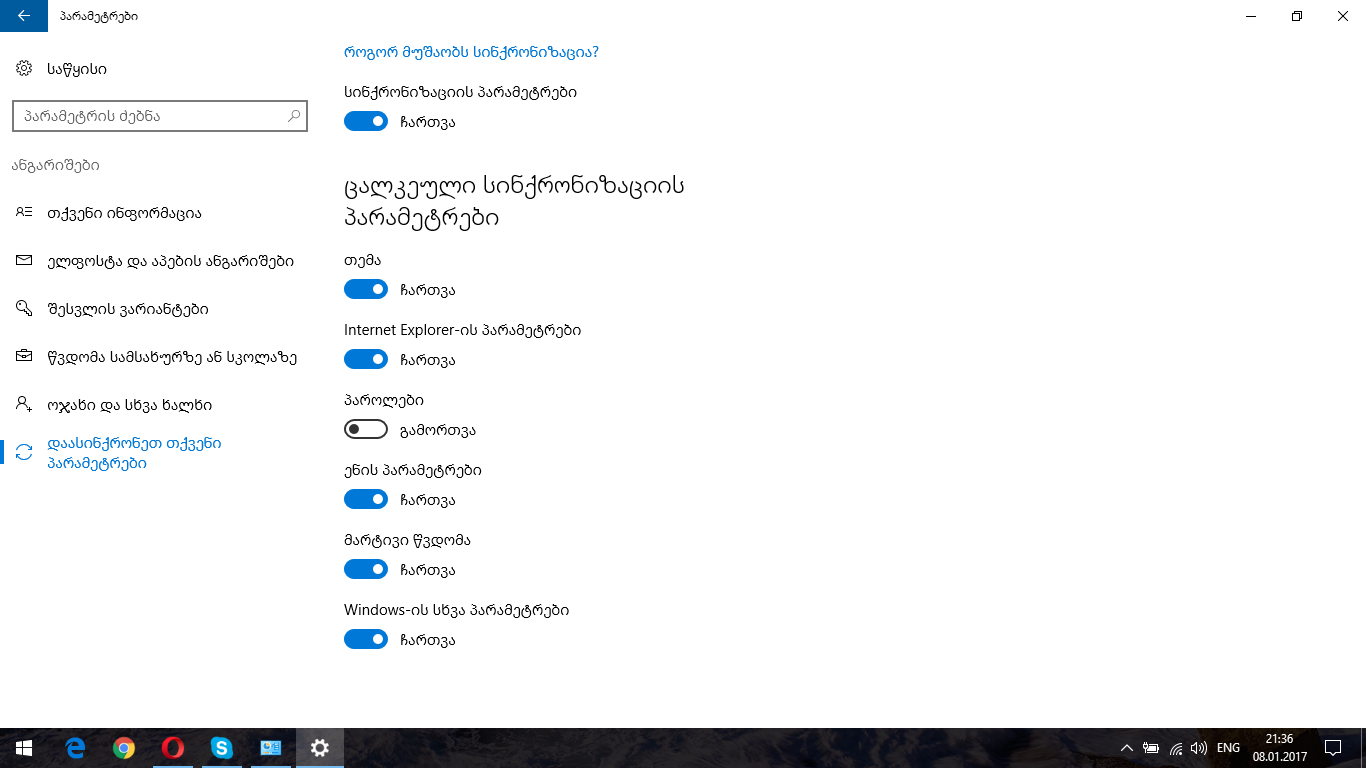This screenshot has height=768, width=1366.
Task: Select 'ოჯახი და სხვა ხალხი' in sidebar
Action: click(x=160, y=405)
